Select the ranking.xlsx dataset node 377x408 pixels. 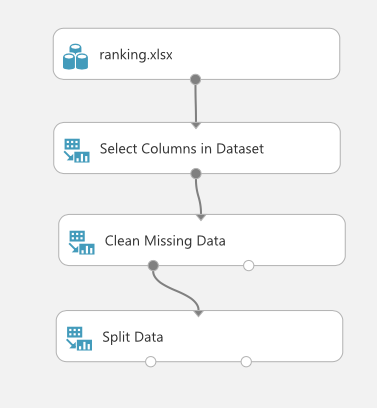pos(196,54)
